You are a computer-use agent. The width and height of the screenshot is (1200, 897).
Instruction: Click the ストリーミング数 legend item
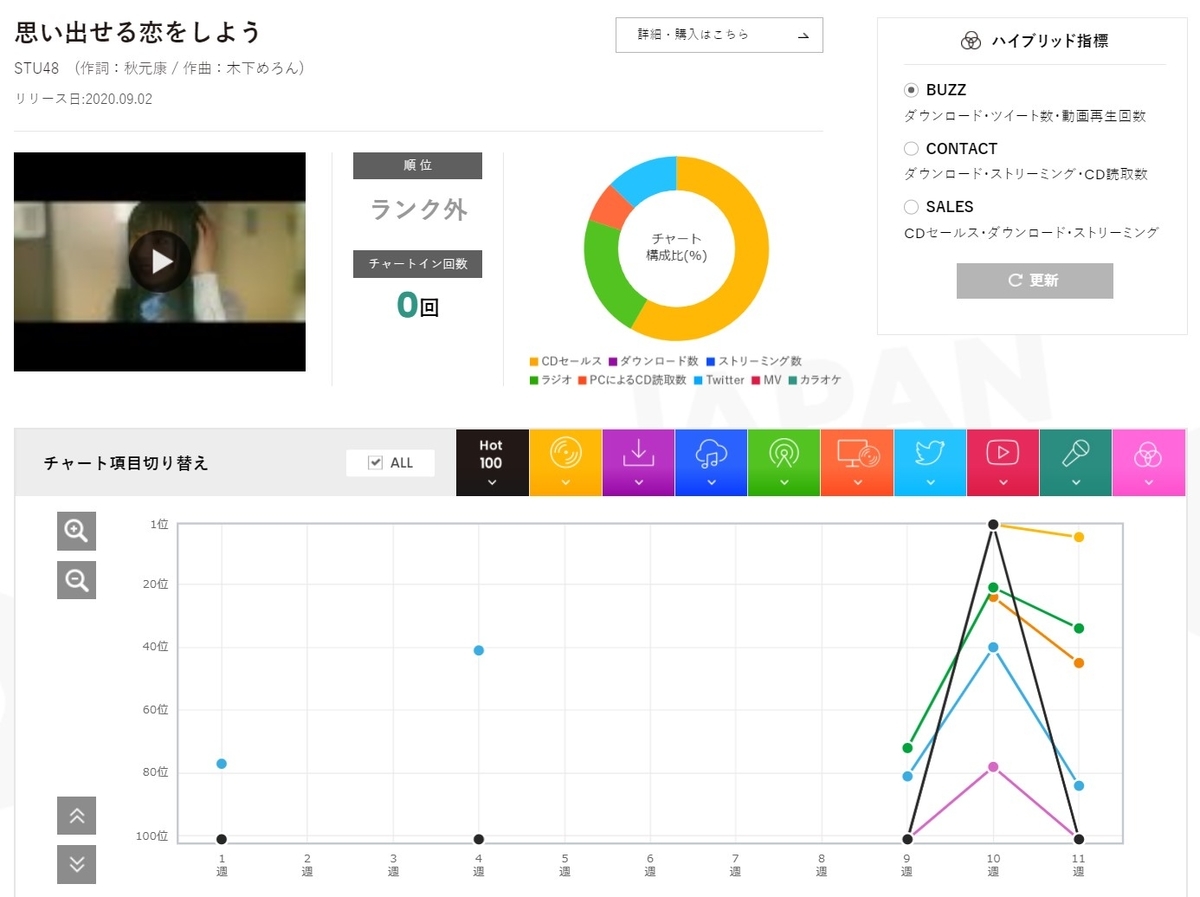(x=753, y=361)
